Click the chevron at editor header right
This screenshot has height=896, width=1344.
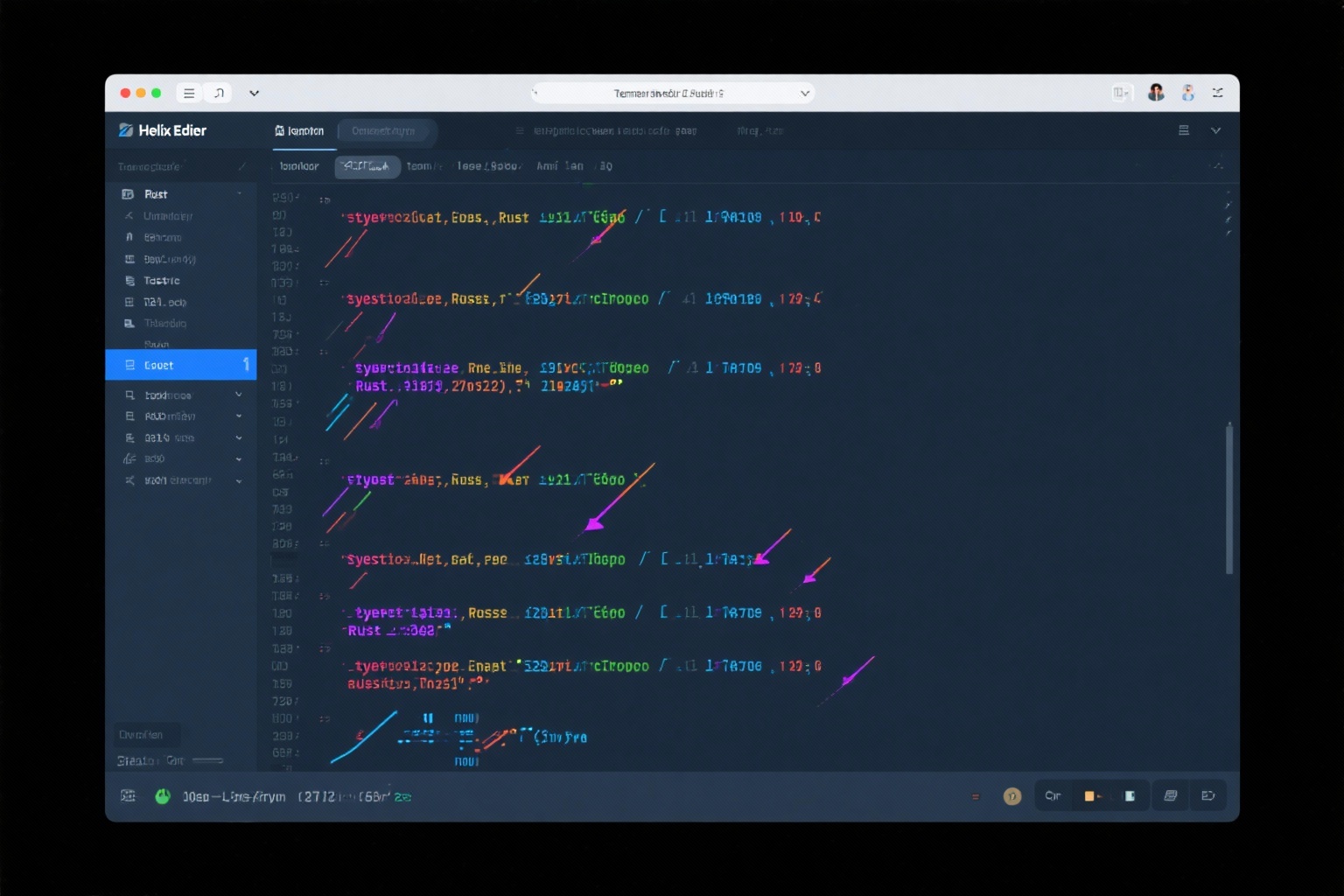(x=1215, y=130)
